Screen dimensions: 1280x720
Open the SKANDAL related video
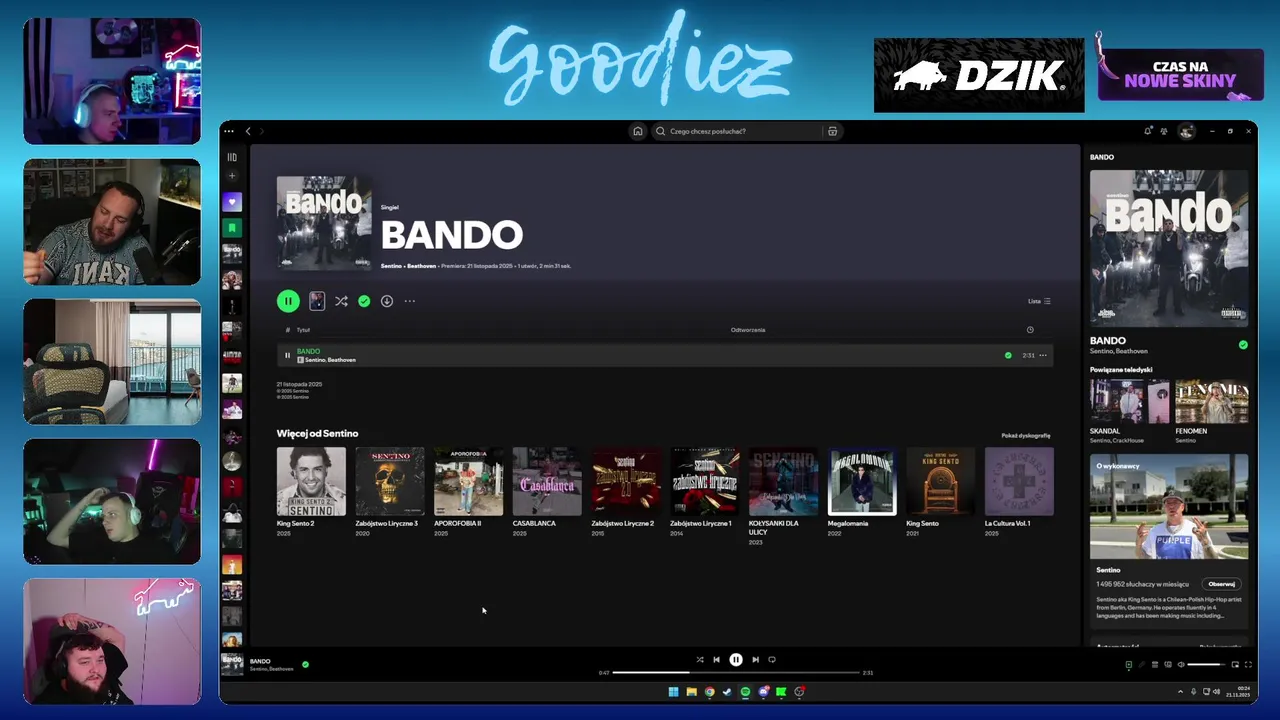click(x=1129, y=412)
